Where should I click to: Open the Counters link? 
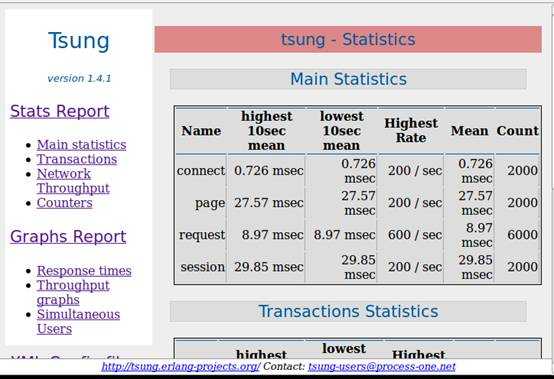(x=64, y=203)
